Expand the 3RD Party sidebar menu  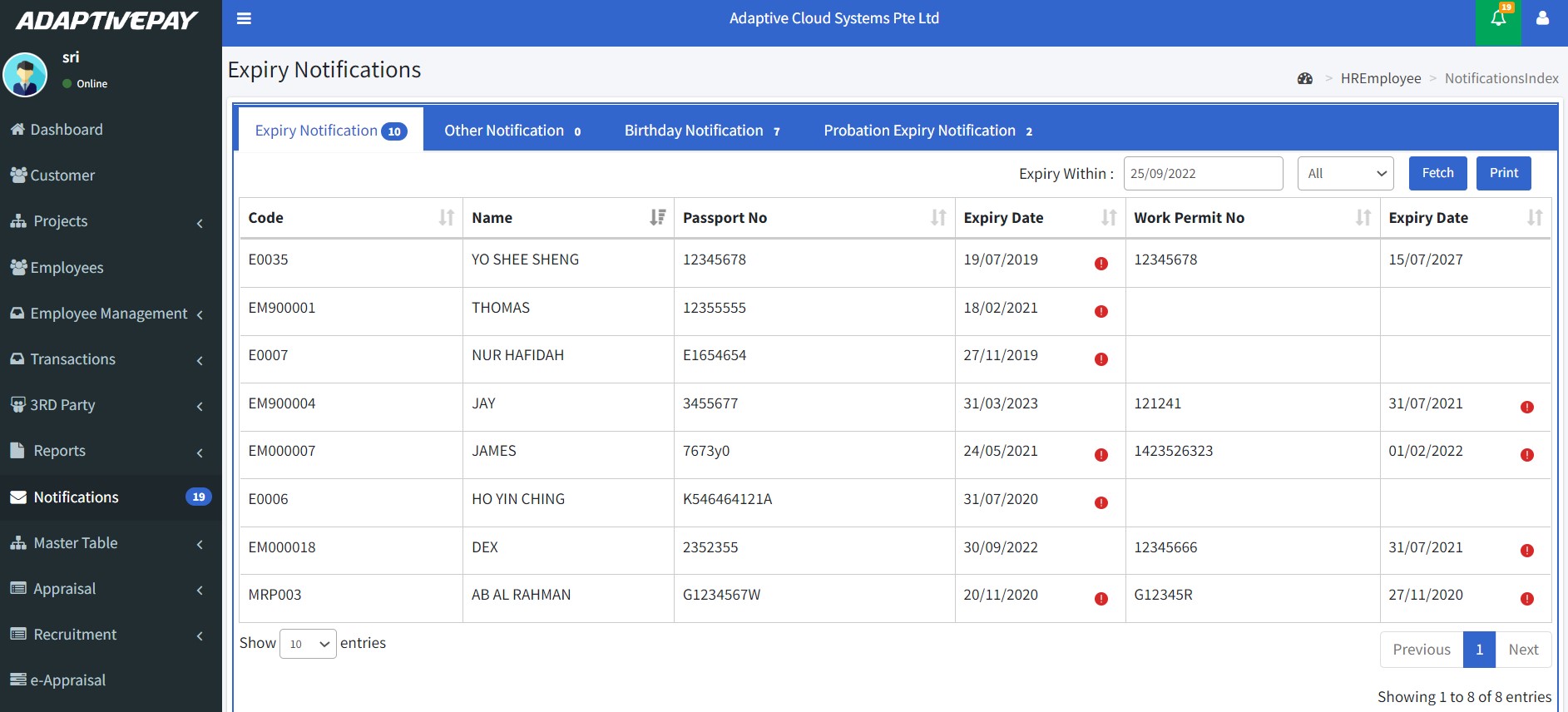(111, 405)
